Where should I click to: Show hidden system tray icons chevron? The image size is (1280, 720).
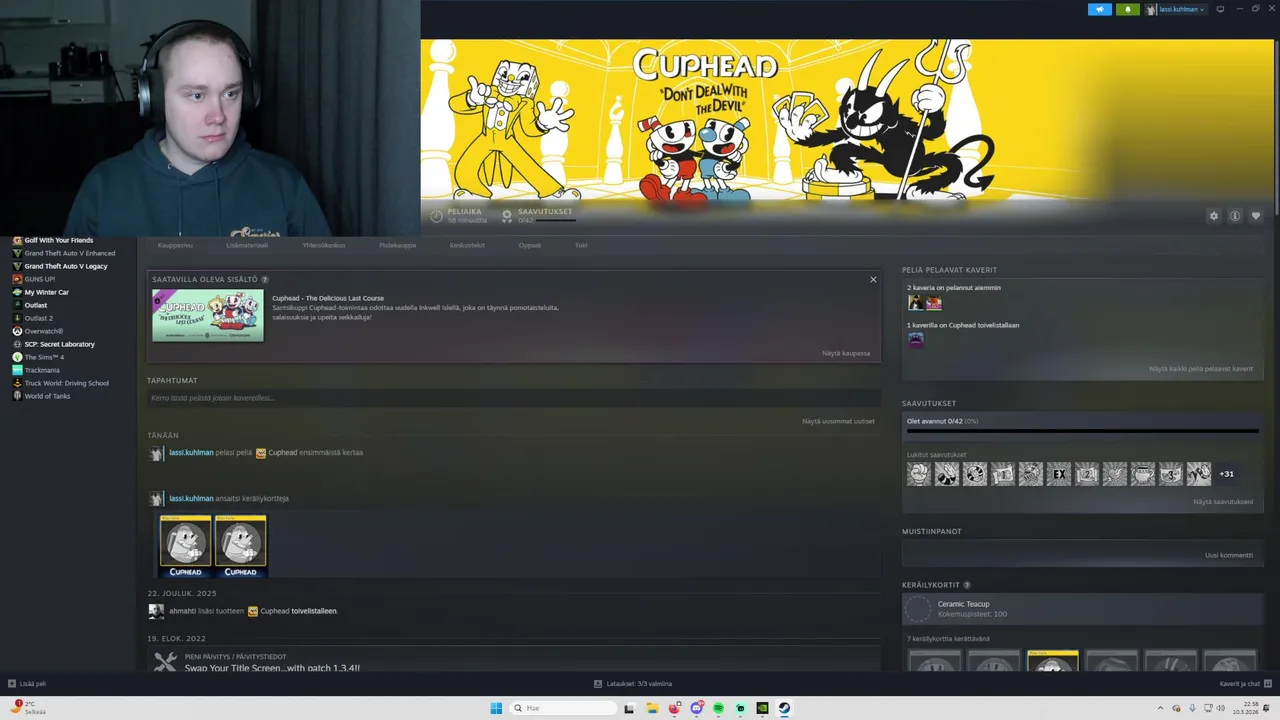1160,708
